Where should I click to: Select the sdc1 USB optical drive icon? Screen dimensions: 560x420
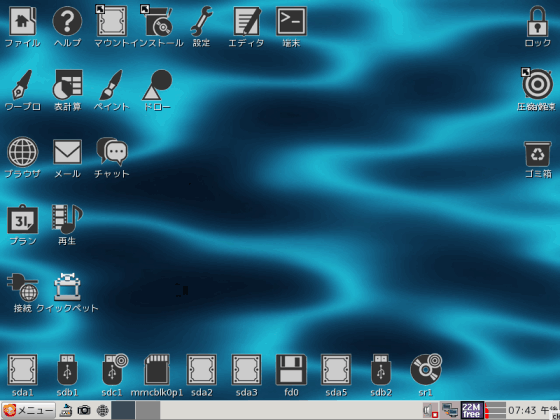coord(114,369)
